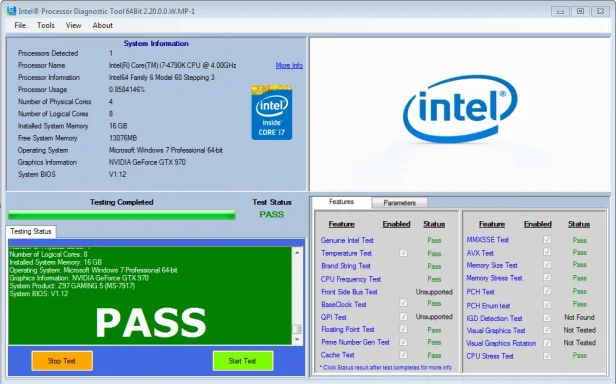The width and height of the screenshot is (616, 384).
Task: Click the testing log scroll up arrow
Action: pos(297,252)
